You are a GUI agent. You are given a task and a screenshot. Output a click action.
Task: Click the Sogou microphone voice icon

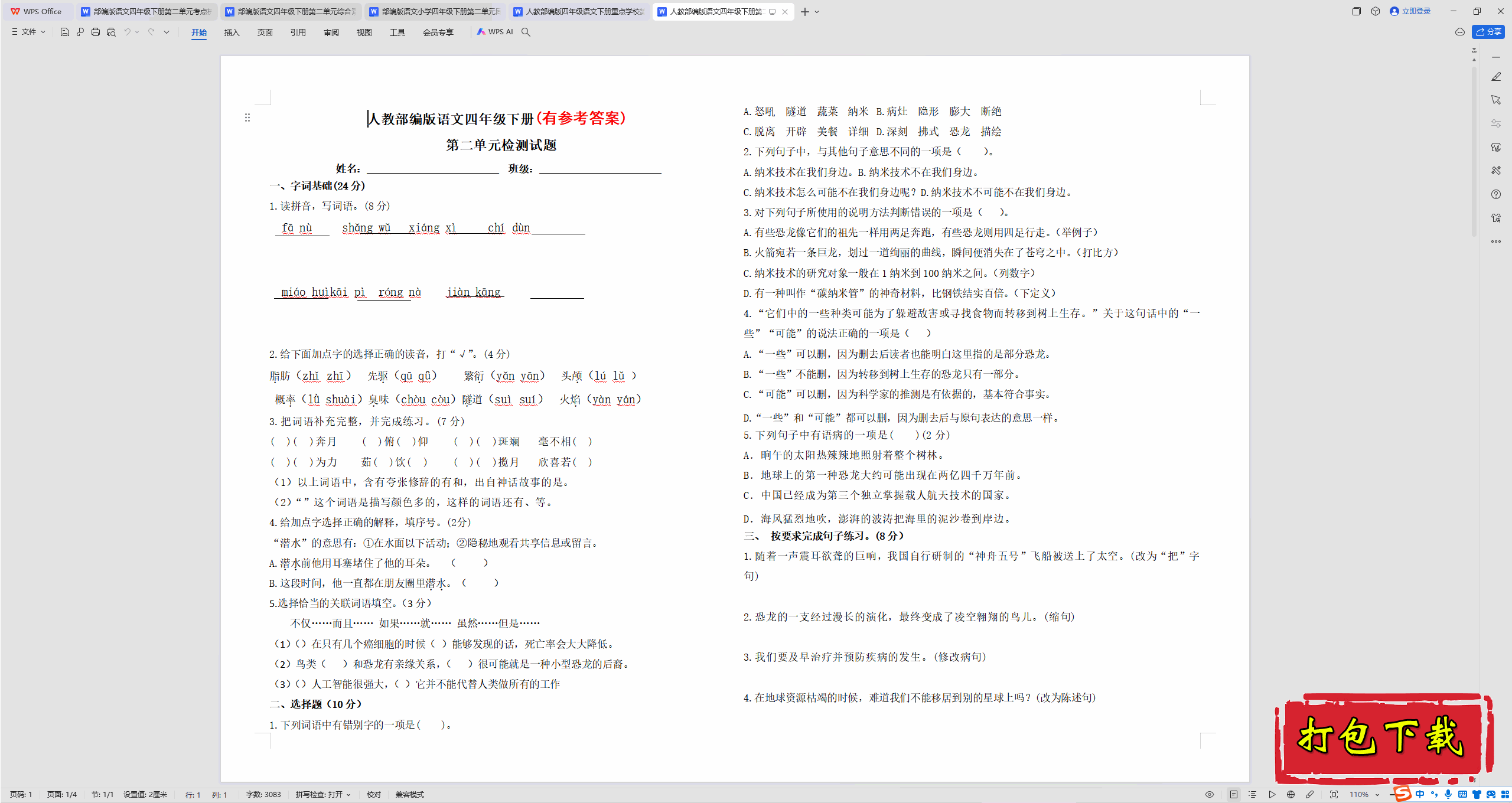[x=1448, y=794]
